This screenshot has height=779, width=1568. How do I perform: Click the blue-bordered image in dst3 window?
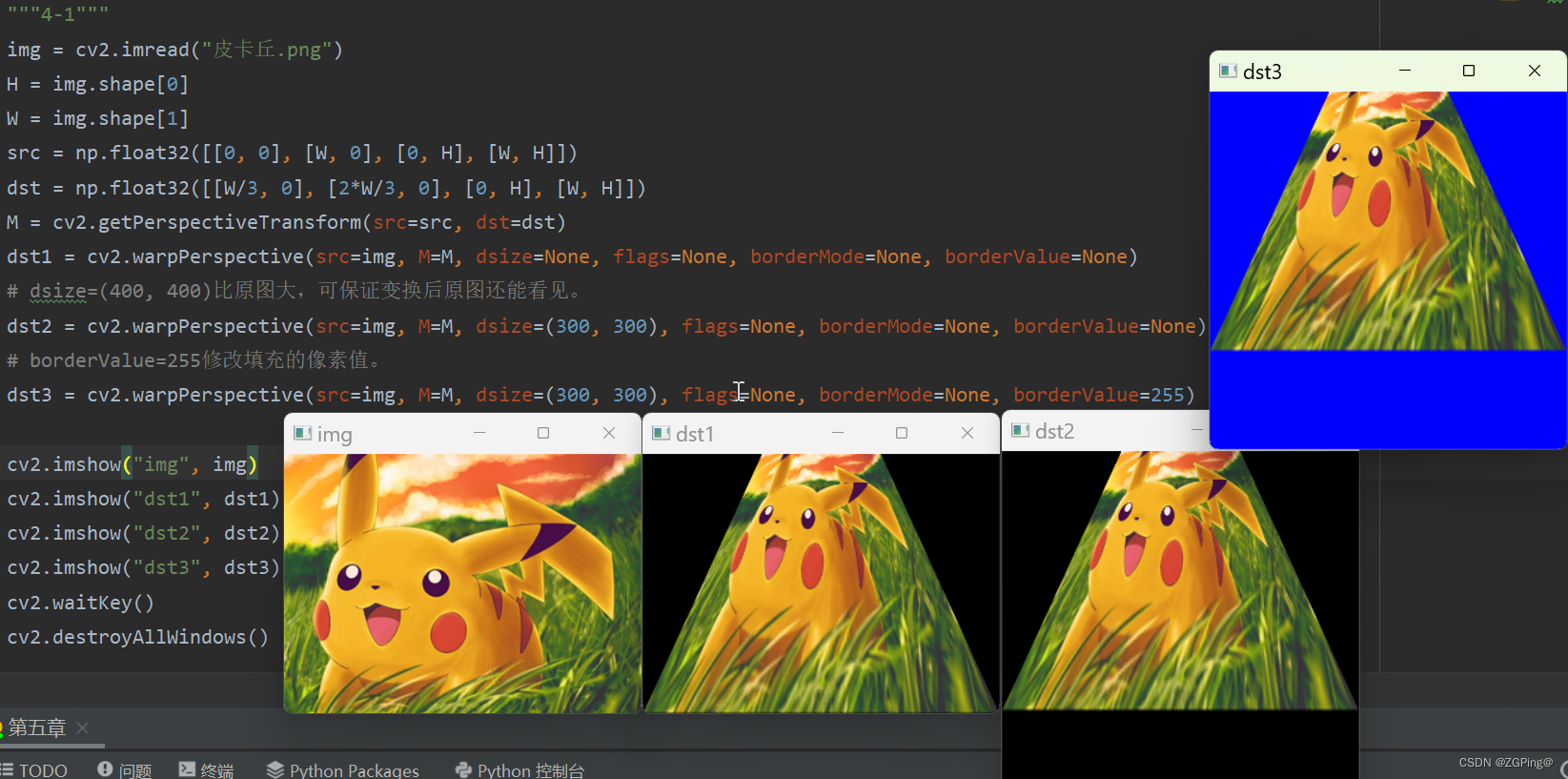(1388, 269)
